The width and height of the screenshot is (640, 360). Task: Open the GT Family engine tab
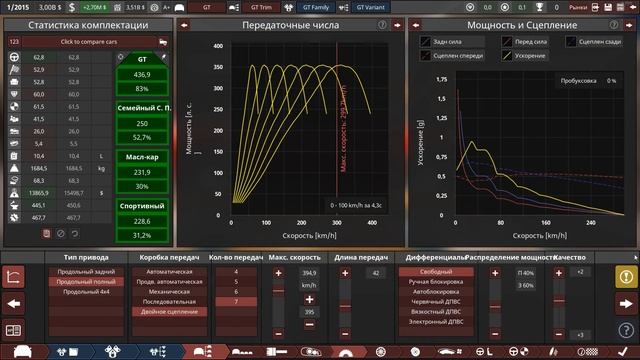[316, 7]
